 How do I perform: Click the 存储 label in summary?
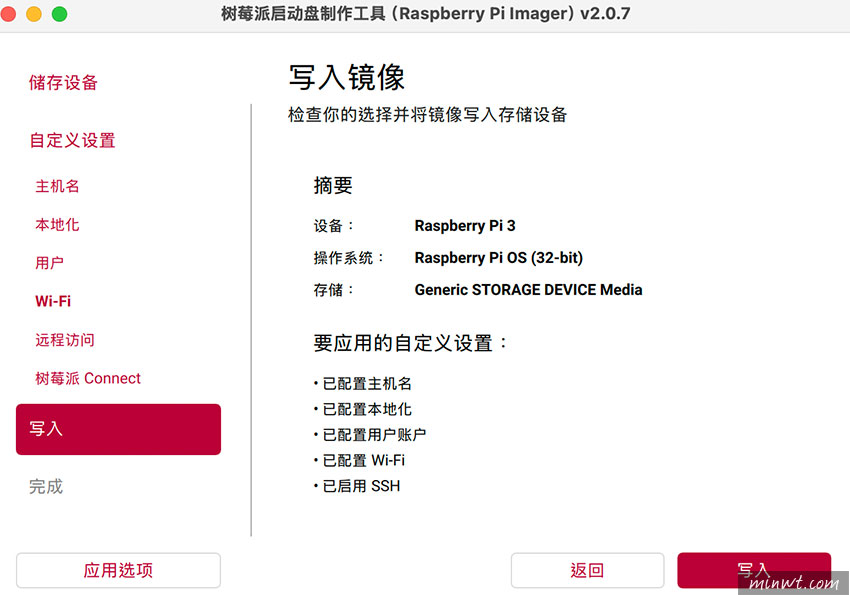click(x=333, y=290)
